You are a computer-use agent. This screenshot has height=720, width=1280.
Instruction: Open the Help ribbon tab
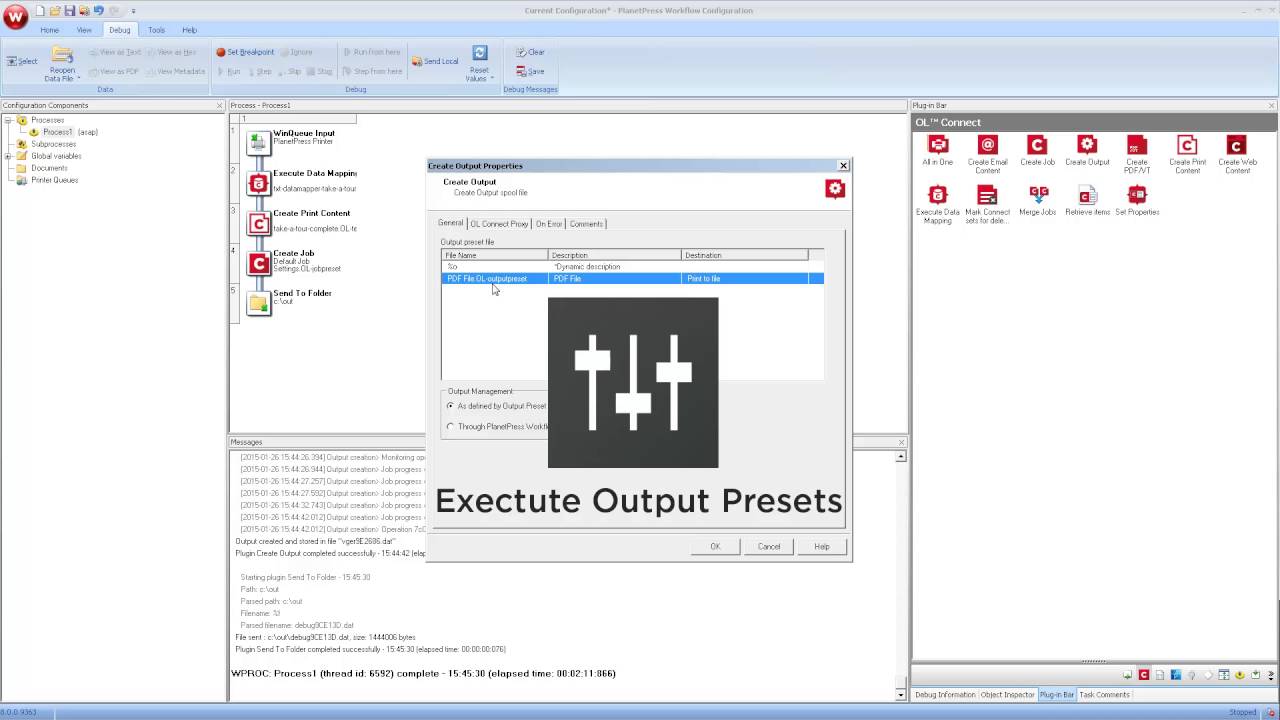[x=189, y=30]
